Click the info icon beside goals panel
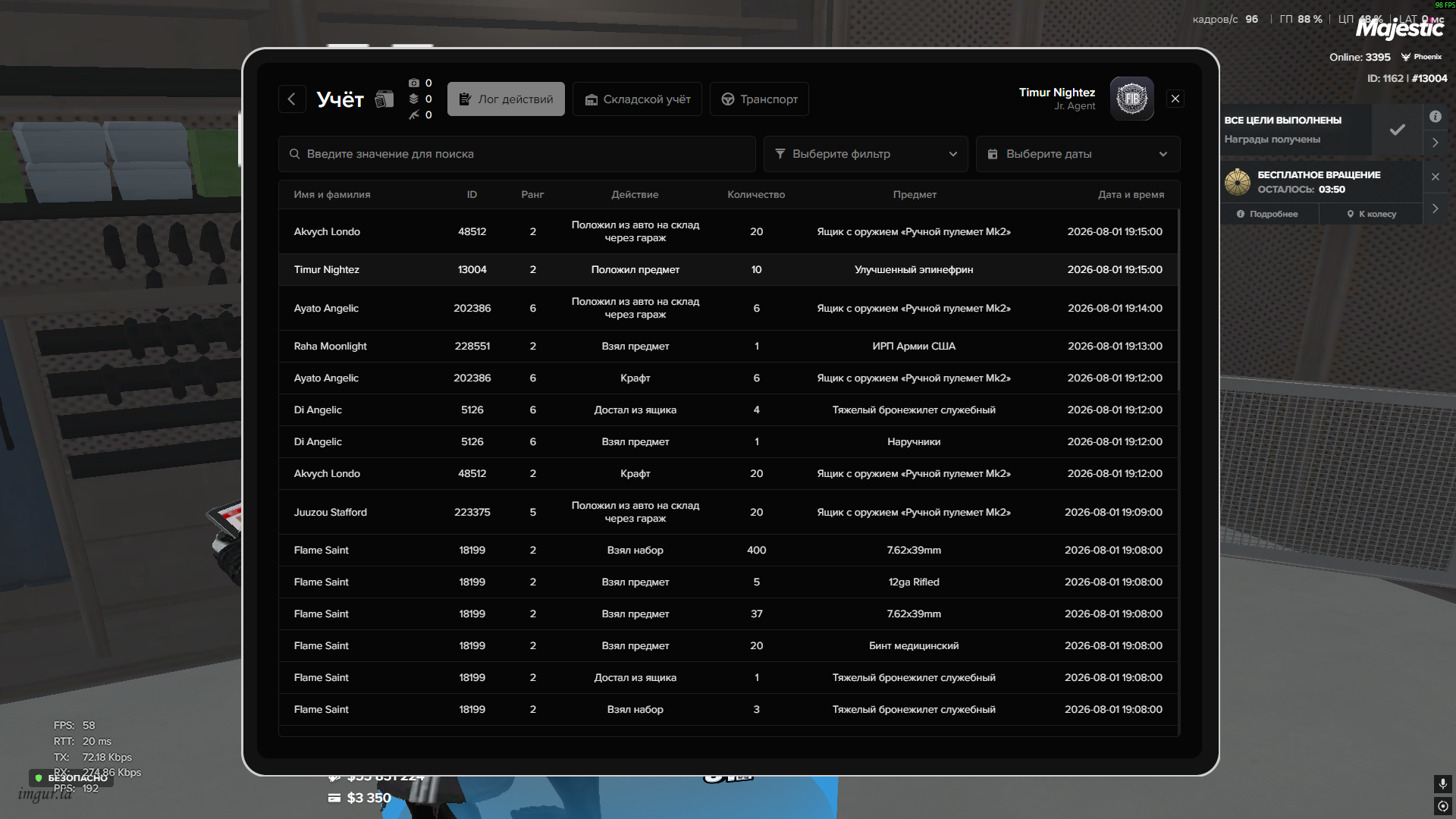Viewport: 1456px width, 819px height. [x=1436, y=117]
